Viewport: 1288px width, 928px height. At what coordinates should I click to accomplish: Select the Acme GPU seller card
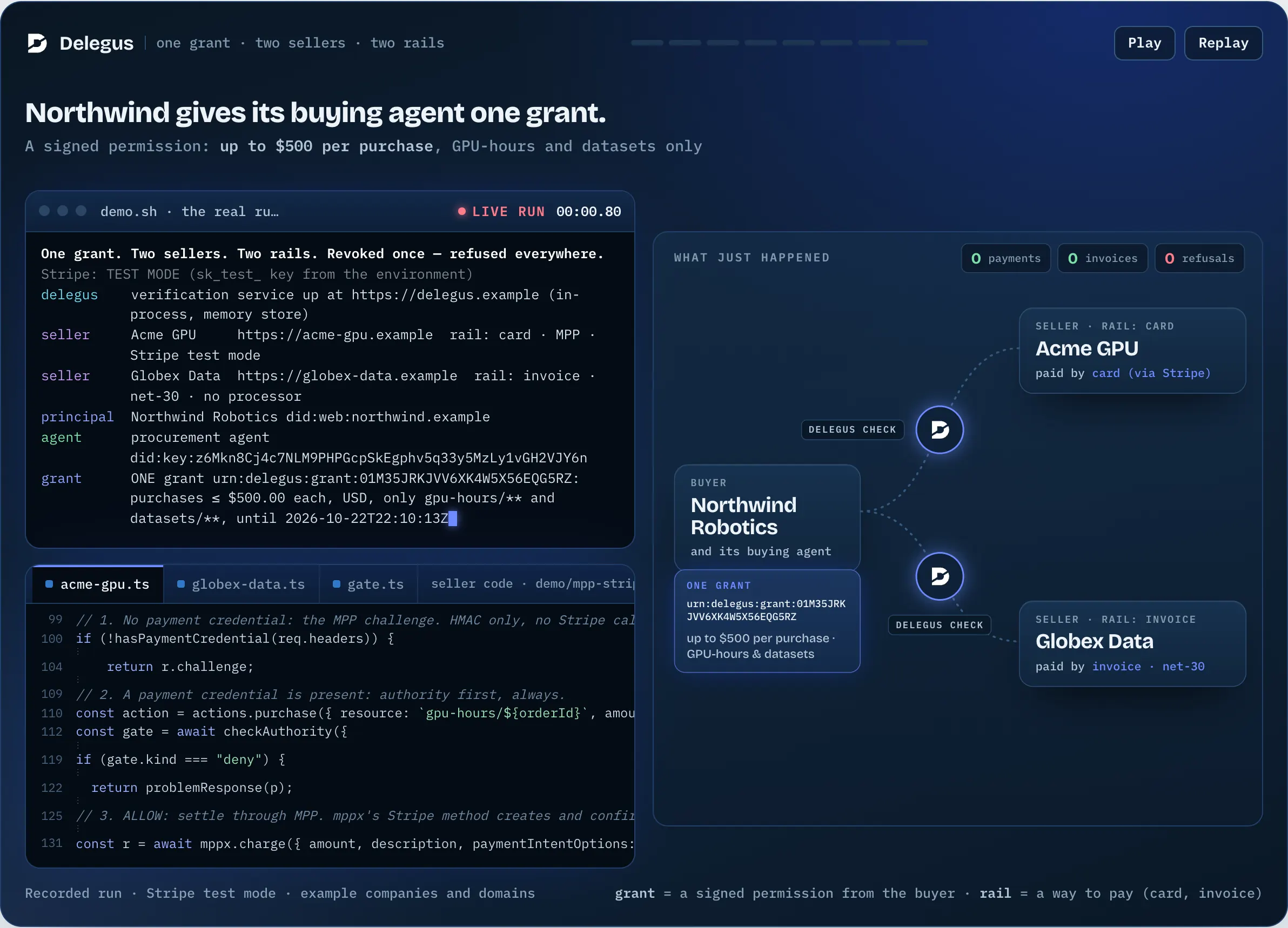pos(1132,351)
